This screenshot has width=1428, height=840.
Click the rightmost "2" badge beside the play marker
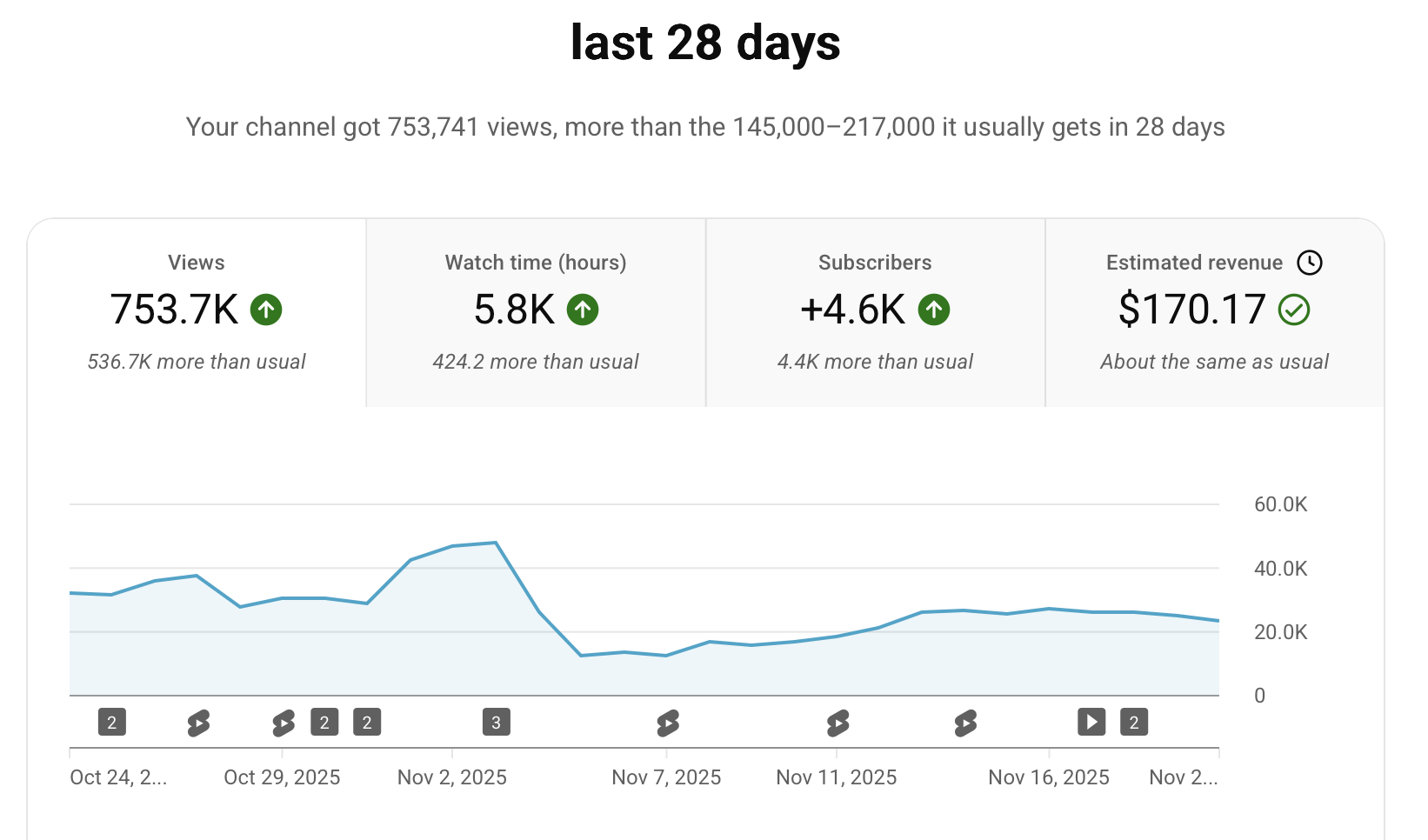tap(1133, 722)
